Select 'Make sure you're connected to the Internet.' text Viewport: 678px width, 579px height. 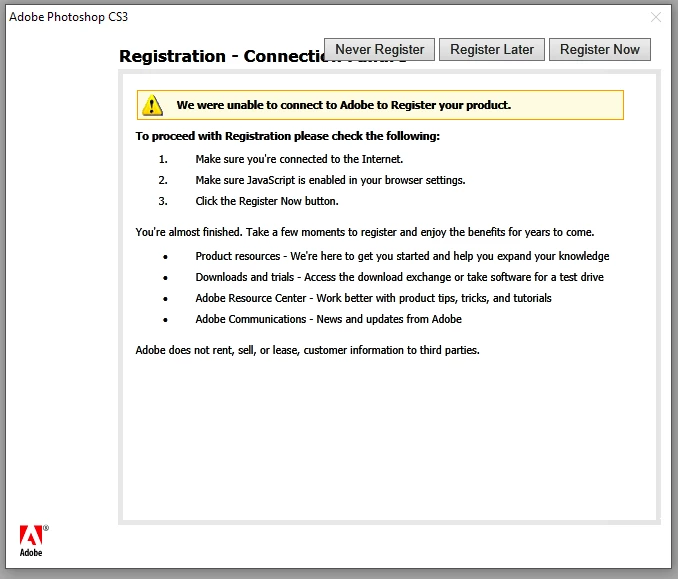pyautogui.click(x=299, y=159)
